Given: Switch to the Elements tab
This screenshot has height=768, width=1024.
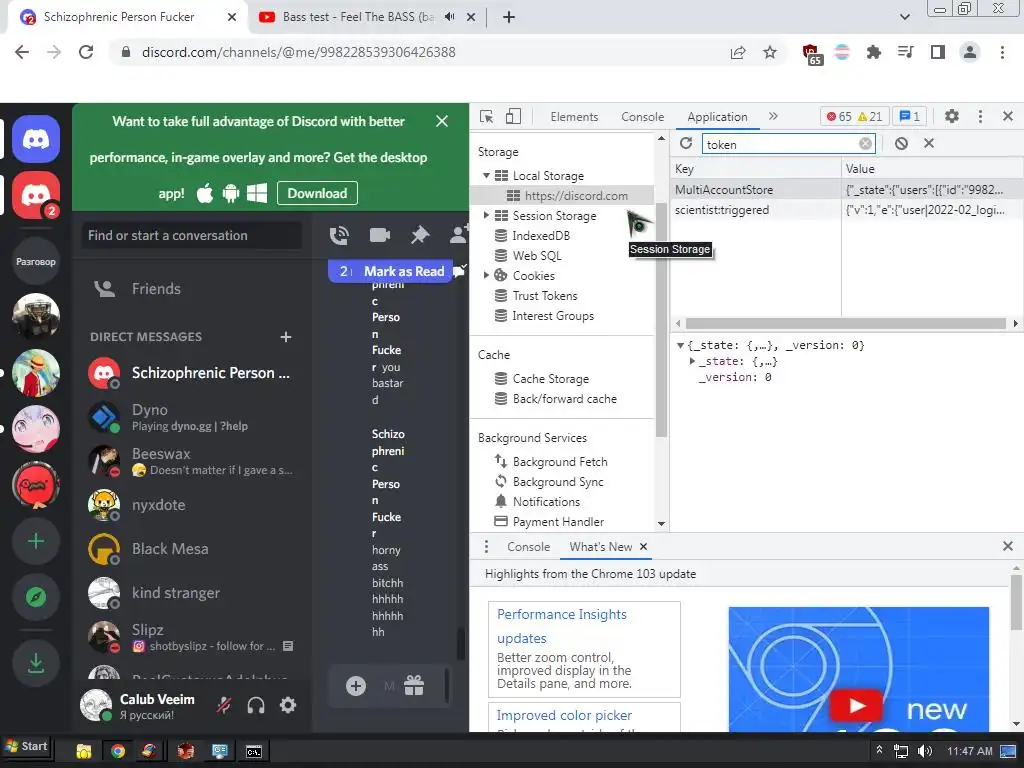Looking at the screenshot, I should pos(574,116).
